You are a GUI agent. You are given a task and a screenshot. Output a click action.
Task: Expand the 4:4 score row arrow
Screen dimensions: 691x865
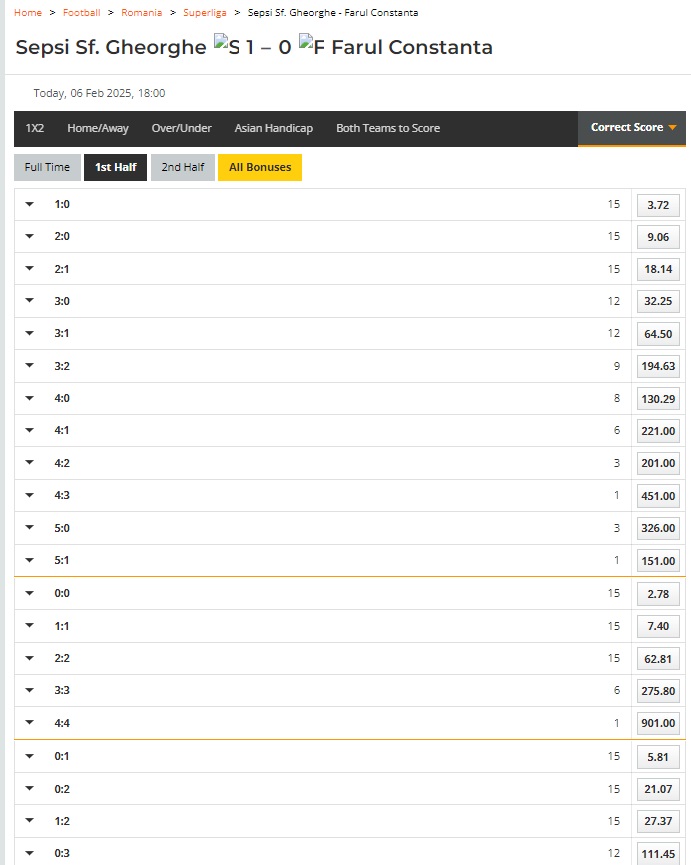pos(30,723)
